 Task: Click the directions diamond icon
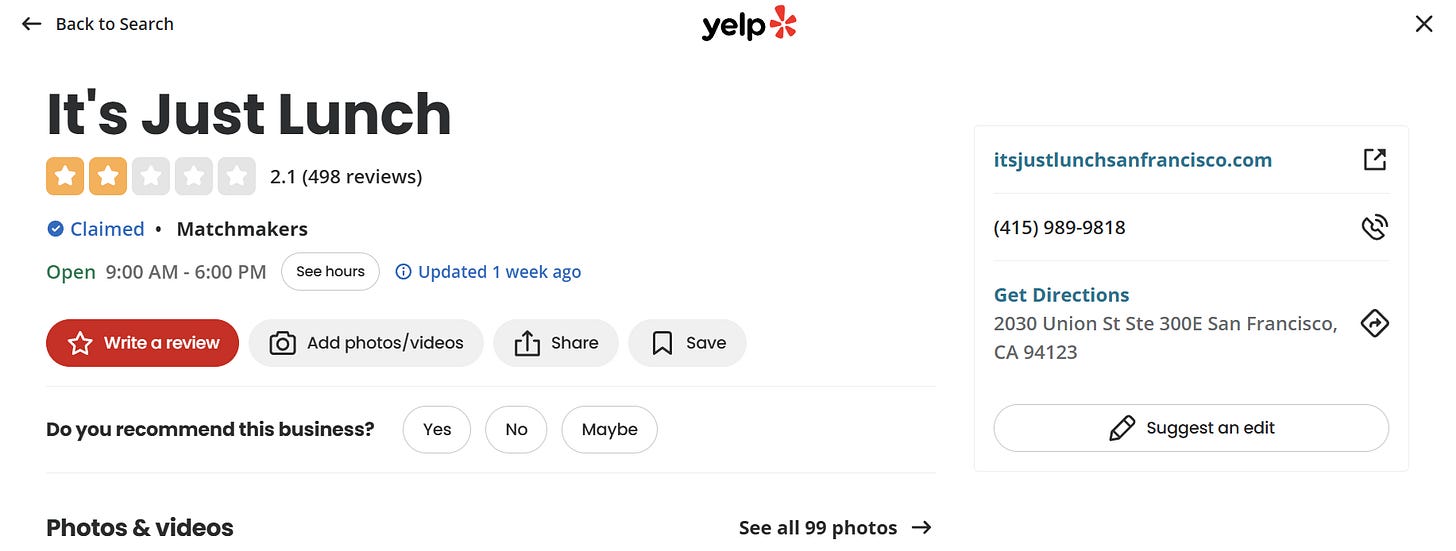point(1375,323)
